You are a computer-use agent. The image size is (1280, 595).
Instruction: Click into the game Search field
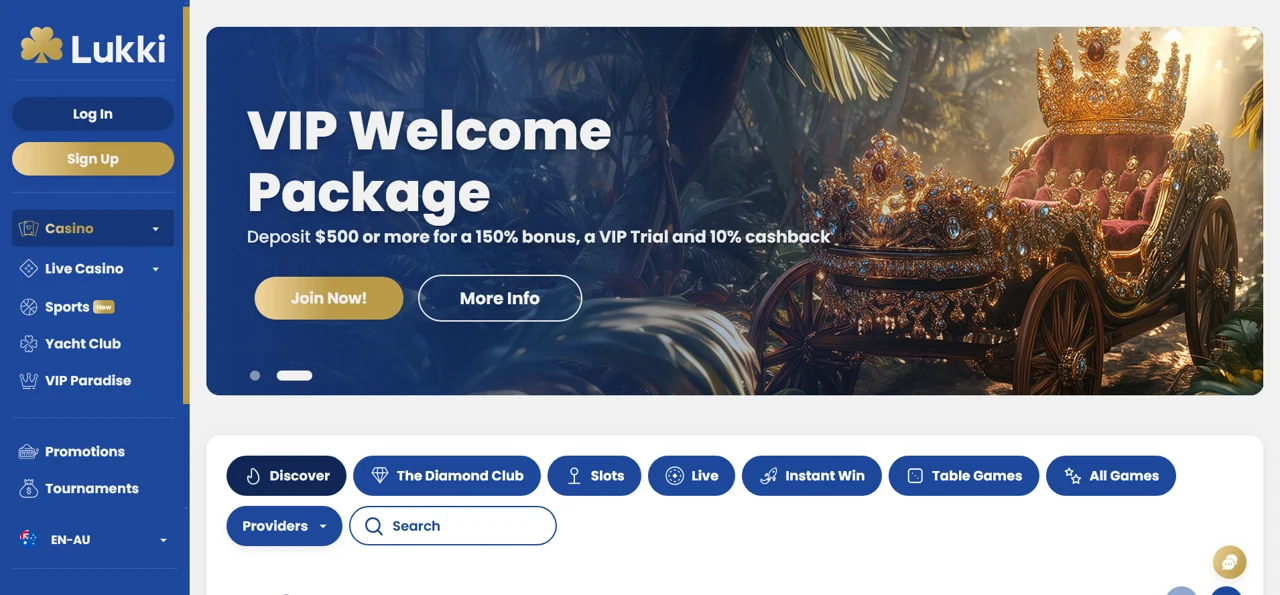(466, 526)
